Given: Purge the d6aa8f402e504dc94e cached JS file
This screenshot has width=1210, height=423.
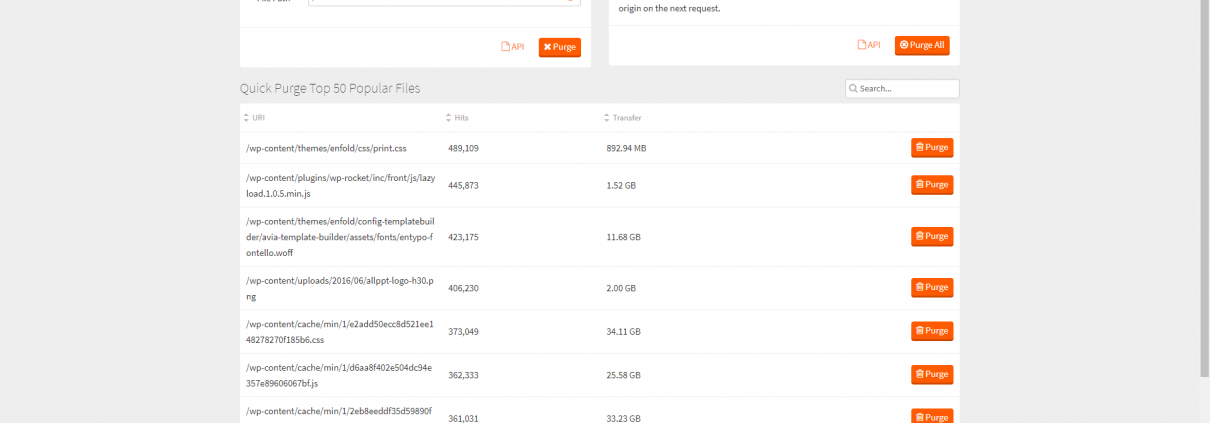Looking at the screenshot, I should tap(931, 375).
